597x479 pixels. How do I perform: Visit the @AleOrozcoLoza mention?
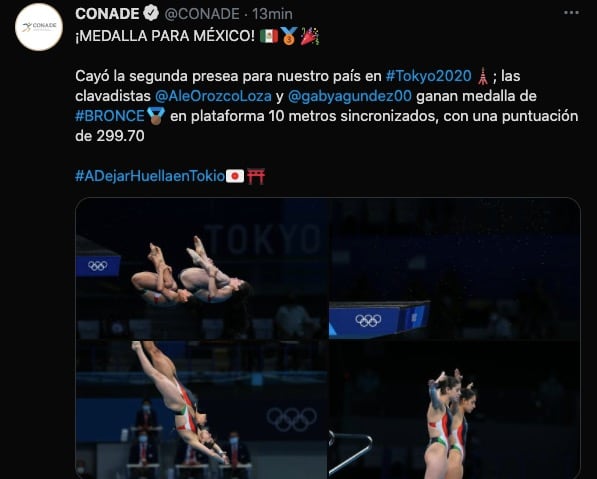pyautogui.click(x=213, y=96)
